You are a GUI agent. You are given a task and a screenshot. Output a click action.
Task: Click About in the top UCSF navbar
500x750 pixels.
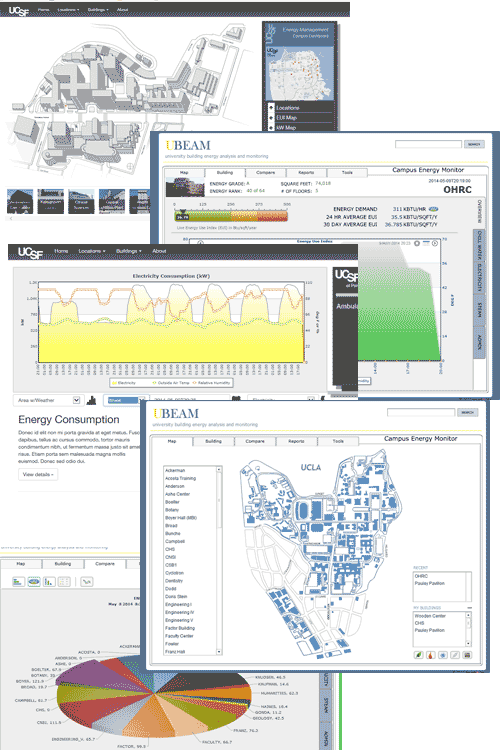point(123,10)
